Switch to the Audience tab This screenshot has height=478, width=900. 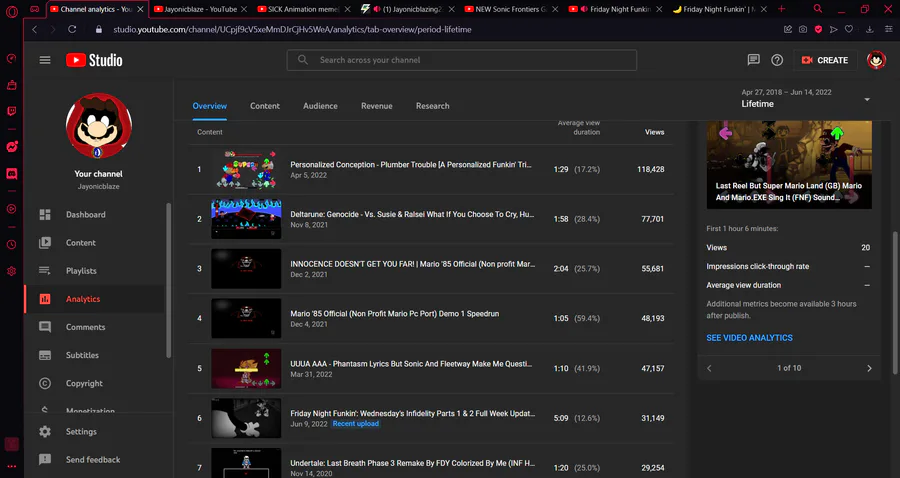tap(320, 106)
